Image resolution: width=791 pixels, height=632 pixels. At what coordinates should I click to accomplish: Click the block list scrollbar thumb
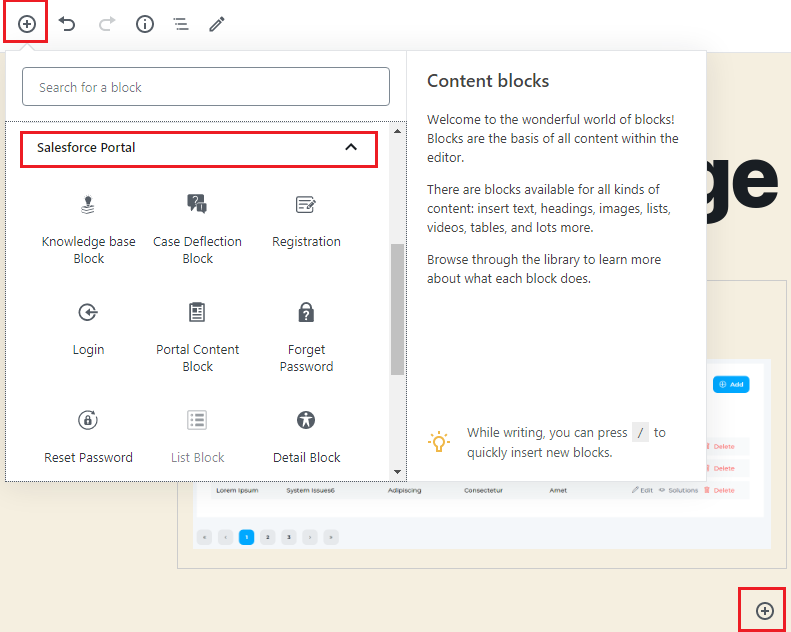point(397,310)
